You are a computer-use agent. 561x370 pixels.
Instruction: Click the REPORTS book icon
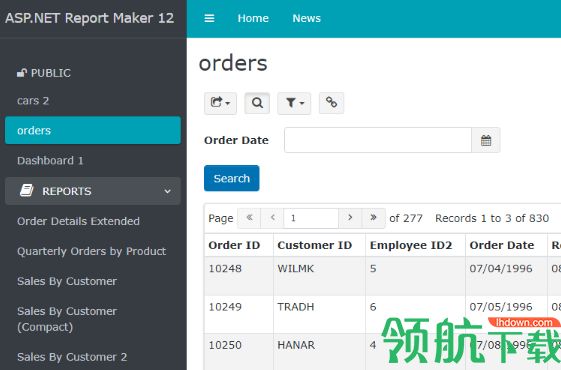(x=26, y=191)
